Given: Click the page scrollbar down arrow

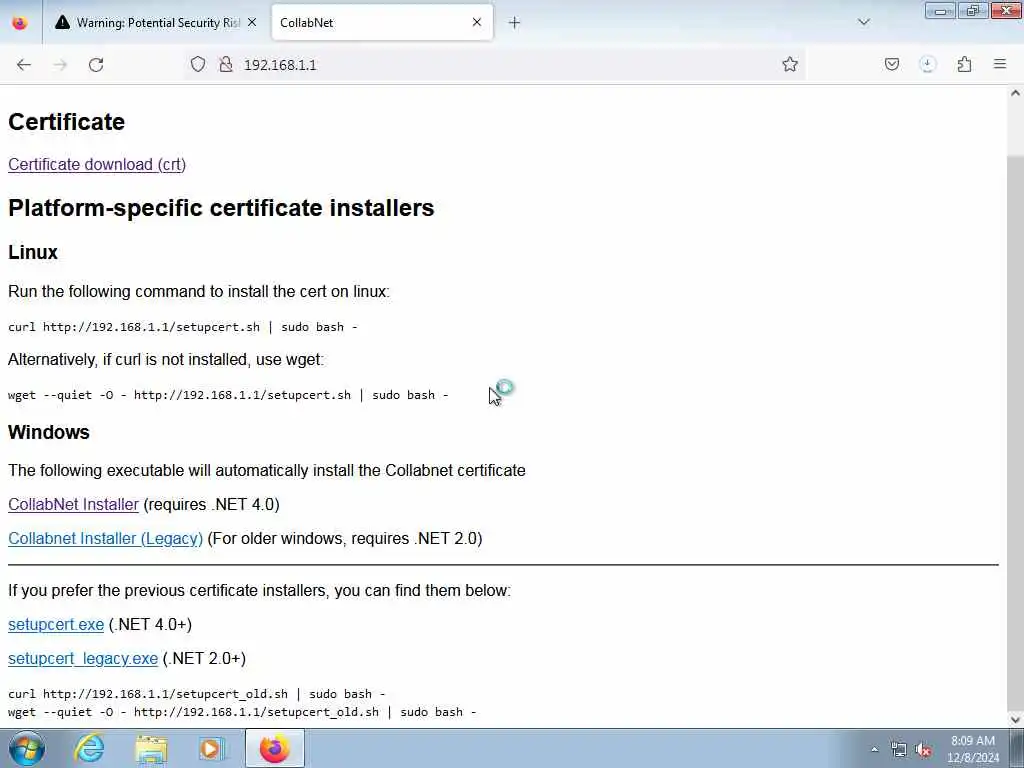Looking at the screenshot, I should tap(1015, 720).
